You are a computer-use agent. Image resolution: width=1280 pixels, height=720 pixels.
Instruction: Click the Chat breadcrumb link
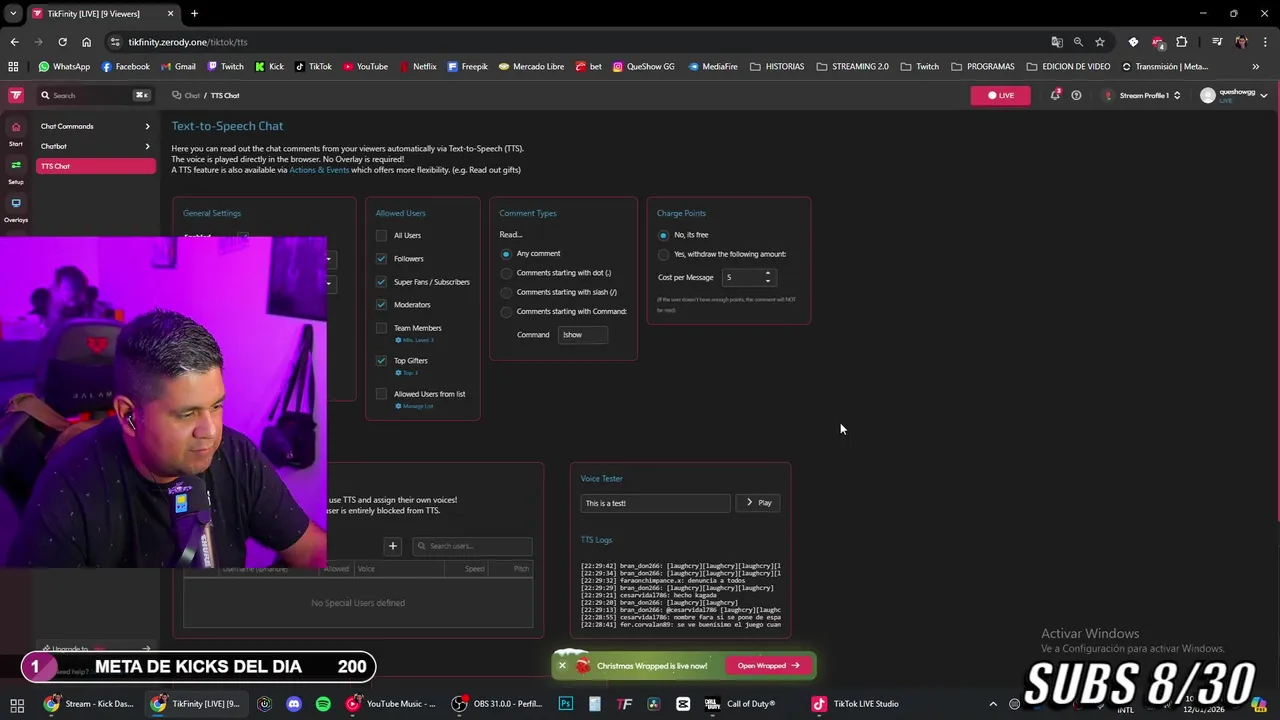coord(192,95)
